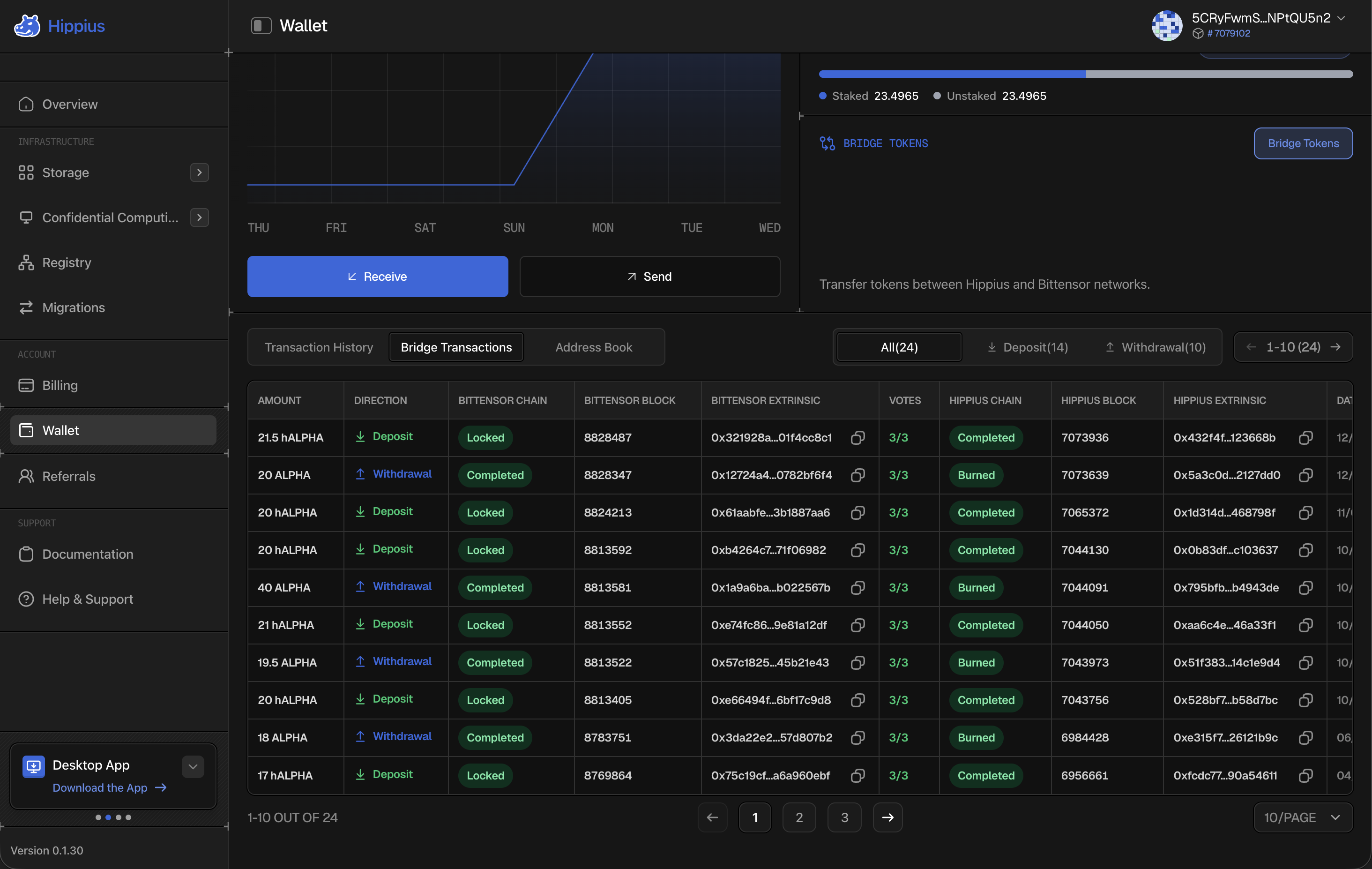Click the Desktop App download icon
The width and height of the screenshot is (1372, 869).
pos(33,766)
